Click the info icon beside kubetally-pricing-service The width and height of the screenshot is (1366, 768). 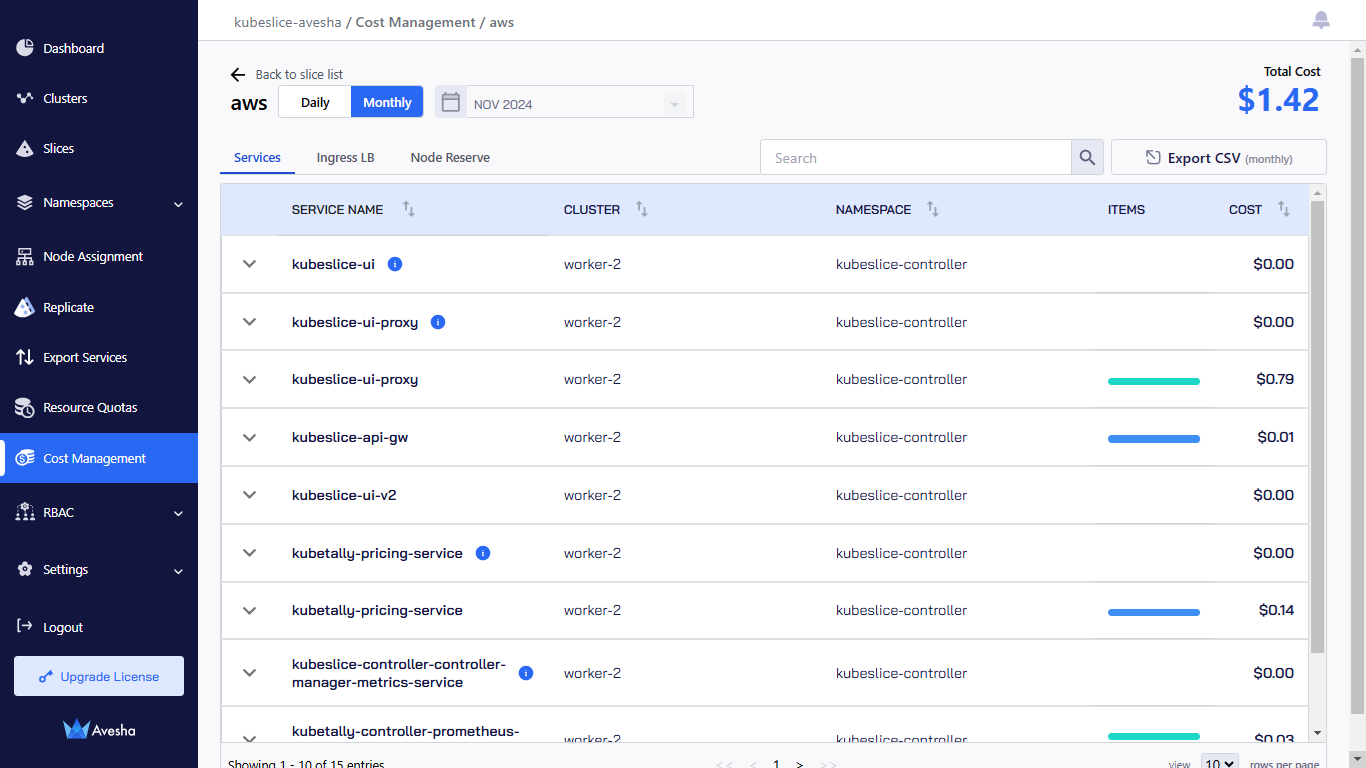click(483, 553)
